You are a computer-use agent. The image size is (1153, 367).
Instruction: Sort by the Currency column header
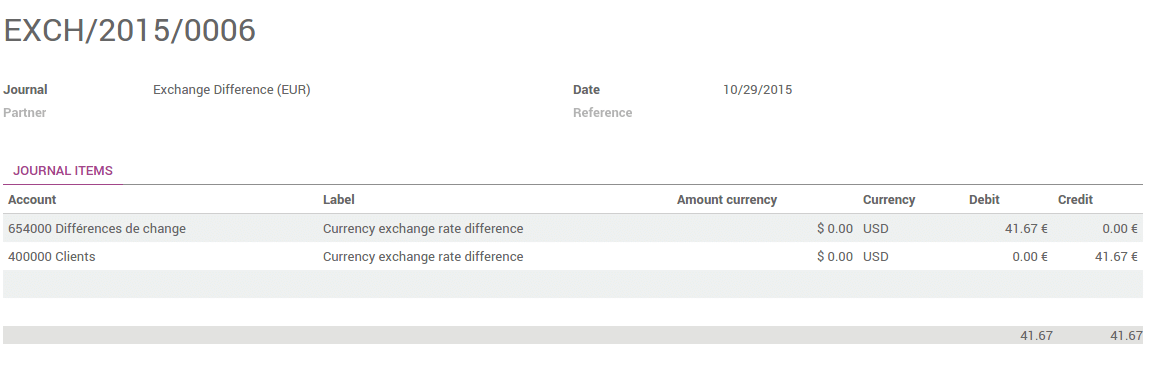click(x=889, y=200)
